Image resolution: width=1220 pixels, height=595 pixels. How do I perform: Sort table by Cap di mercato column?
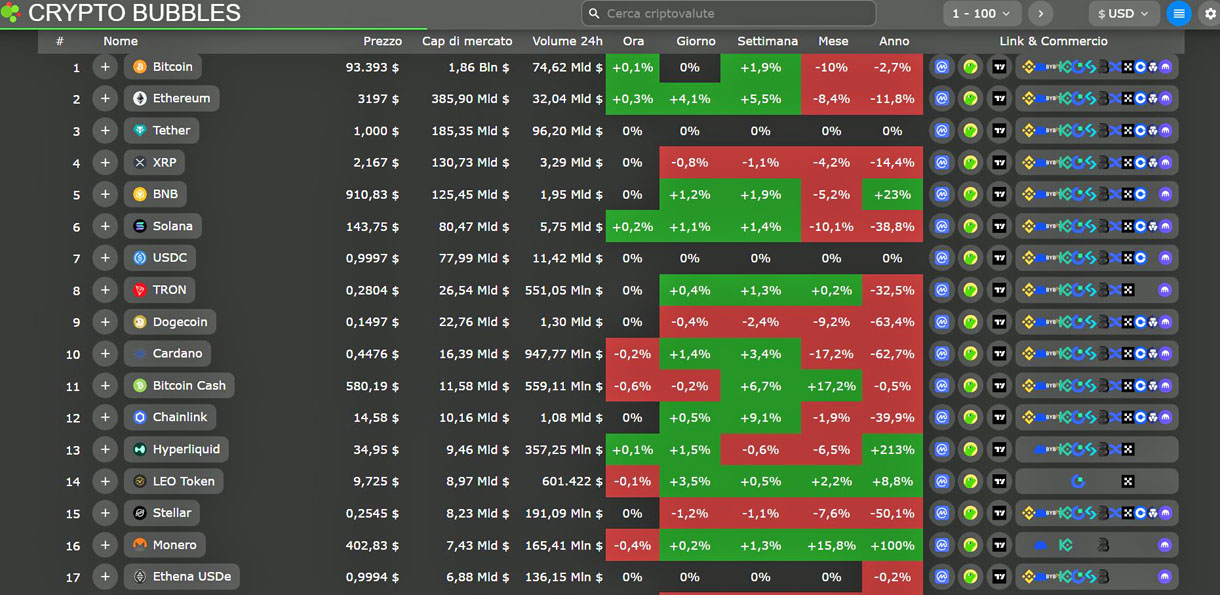(467, 41)
